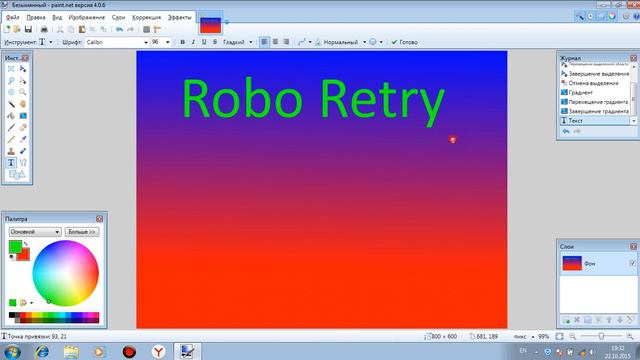Click the primary green color swatch
This screenshot has width=640, height=360.
[15, 247]
